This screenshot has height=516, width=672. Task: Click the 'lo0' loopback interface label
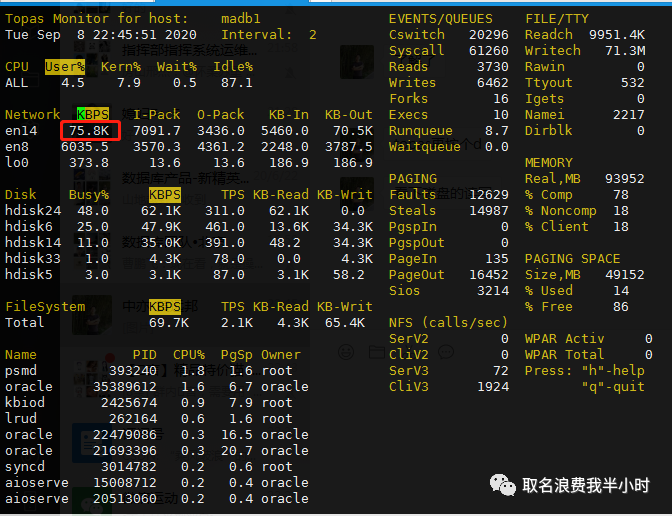point(17,163)
